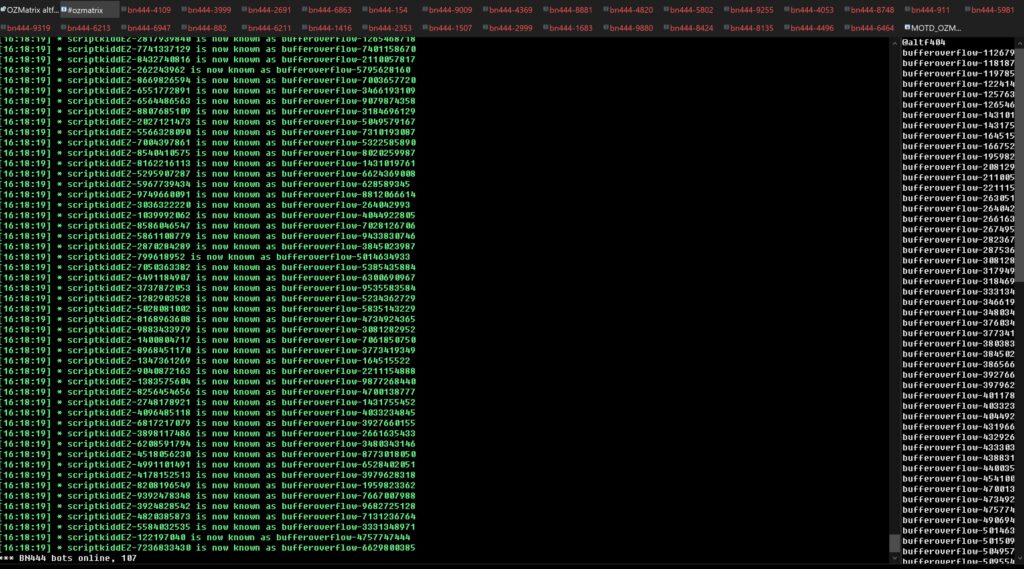Switch to bn444-1507 tab
This screenshot has width=1024, height=569.
[447, 28]
